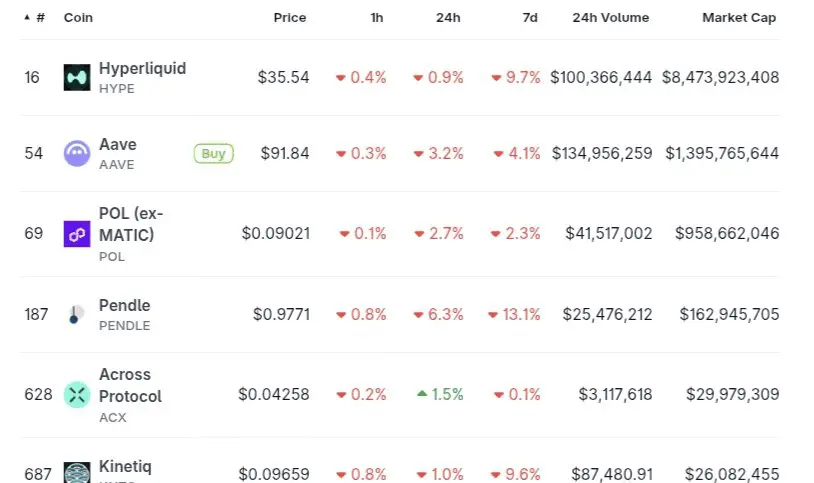Sort by Market Cap column header
The width and height of the screenshot is (814, 483).
click(x=738, y=18)
